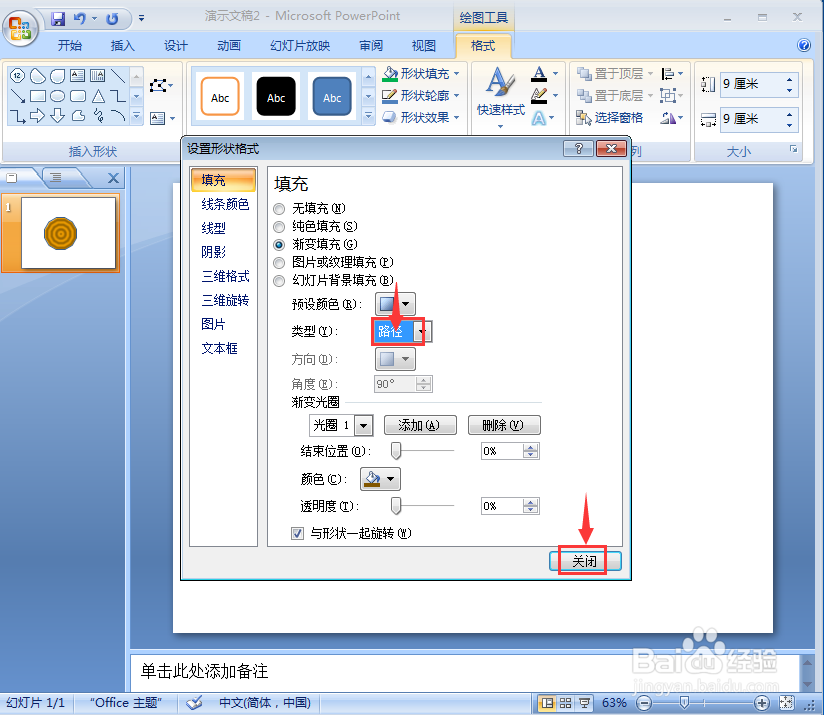Open Quick Styles (快速样式) for WordArt
Screen dimensions: 824x715
tap(500, 98)
